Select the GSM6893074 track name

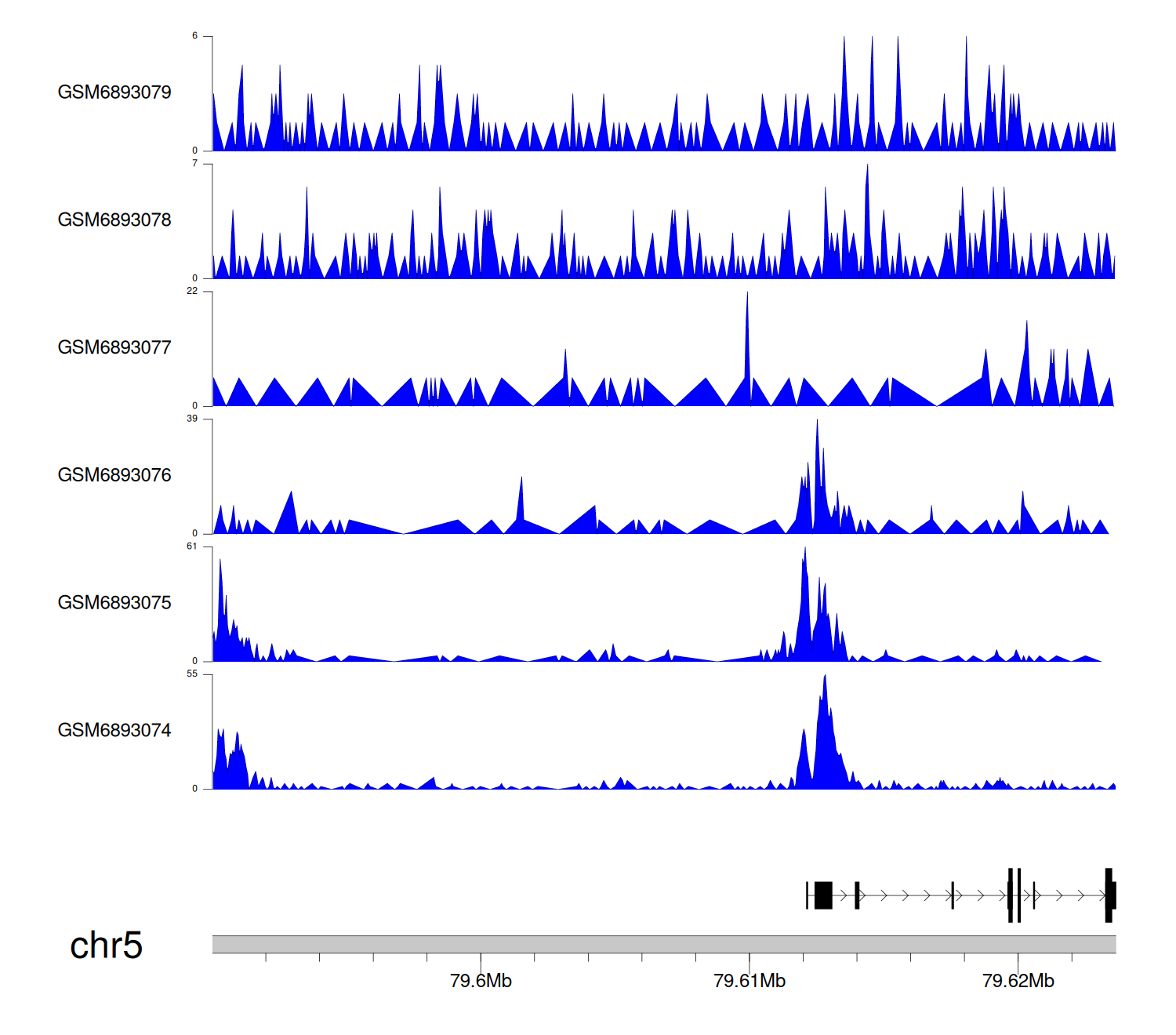click(114, 731)
